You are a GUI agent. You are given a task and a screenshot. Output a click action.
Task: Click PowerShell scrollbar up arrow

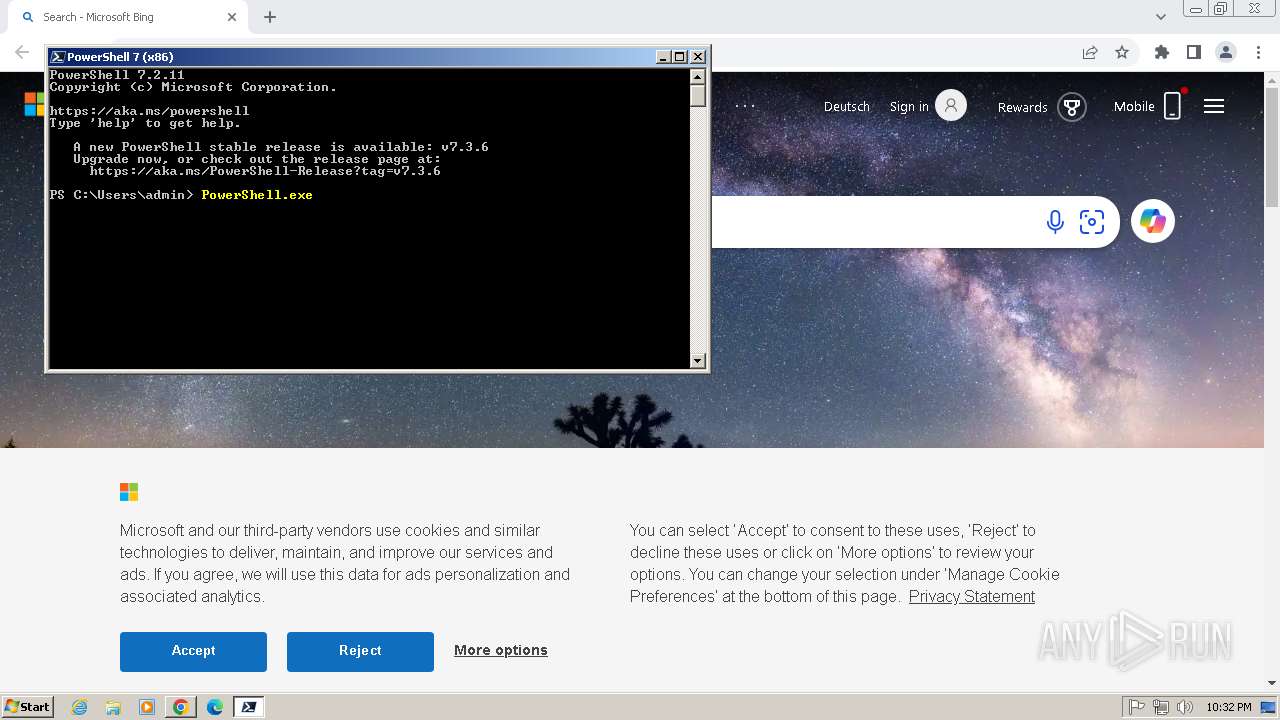698,76
